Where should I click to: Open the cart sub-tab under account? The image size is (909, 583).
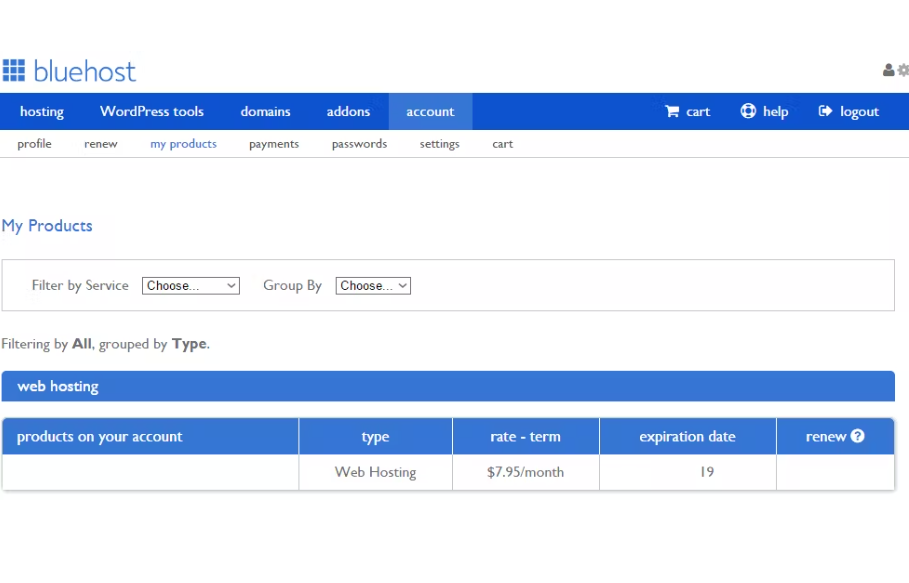[503, 144]
